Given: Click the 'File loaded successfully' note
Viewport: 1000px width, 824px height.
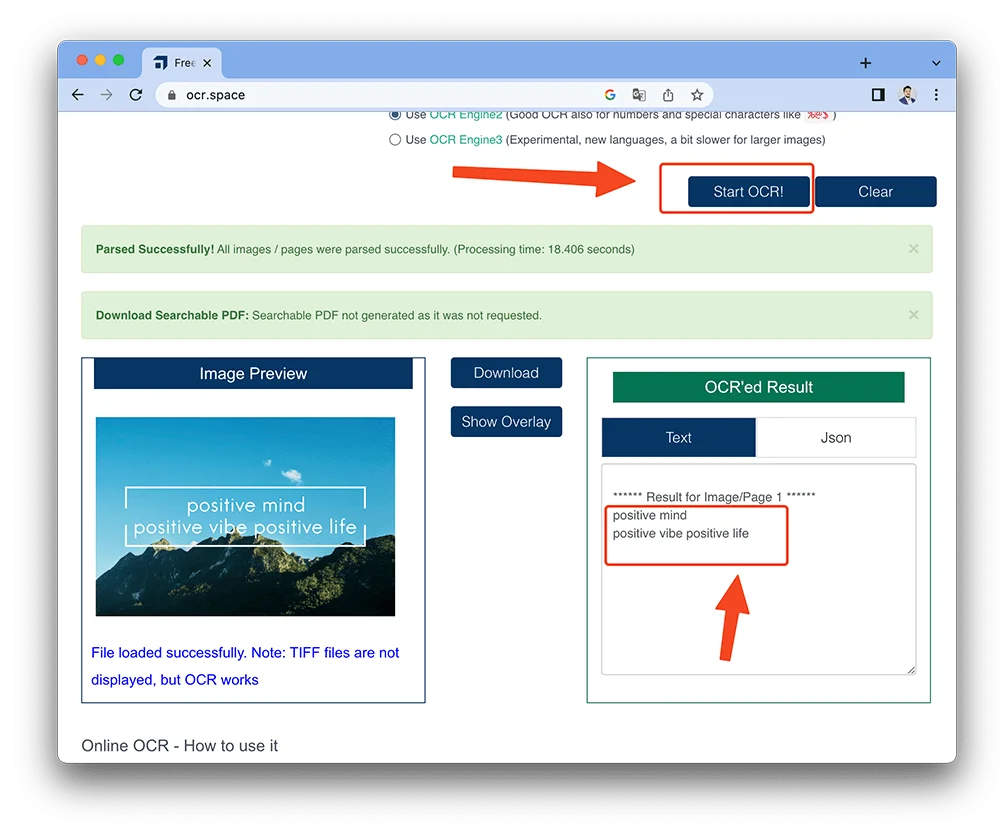Looking at the screenshot, I should tap(245, 666).
